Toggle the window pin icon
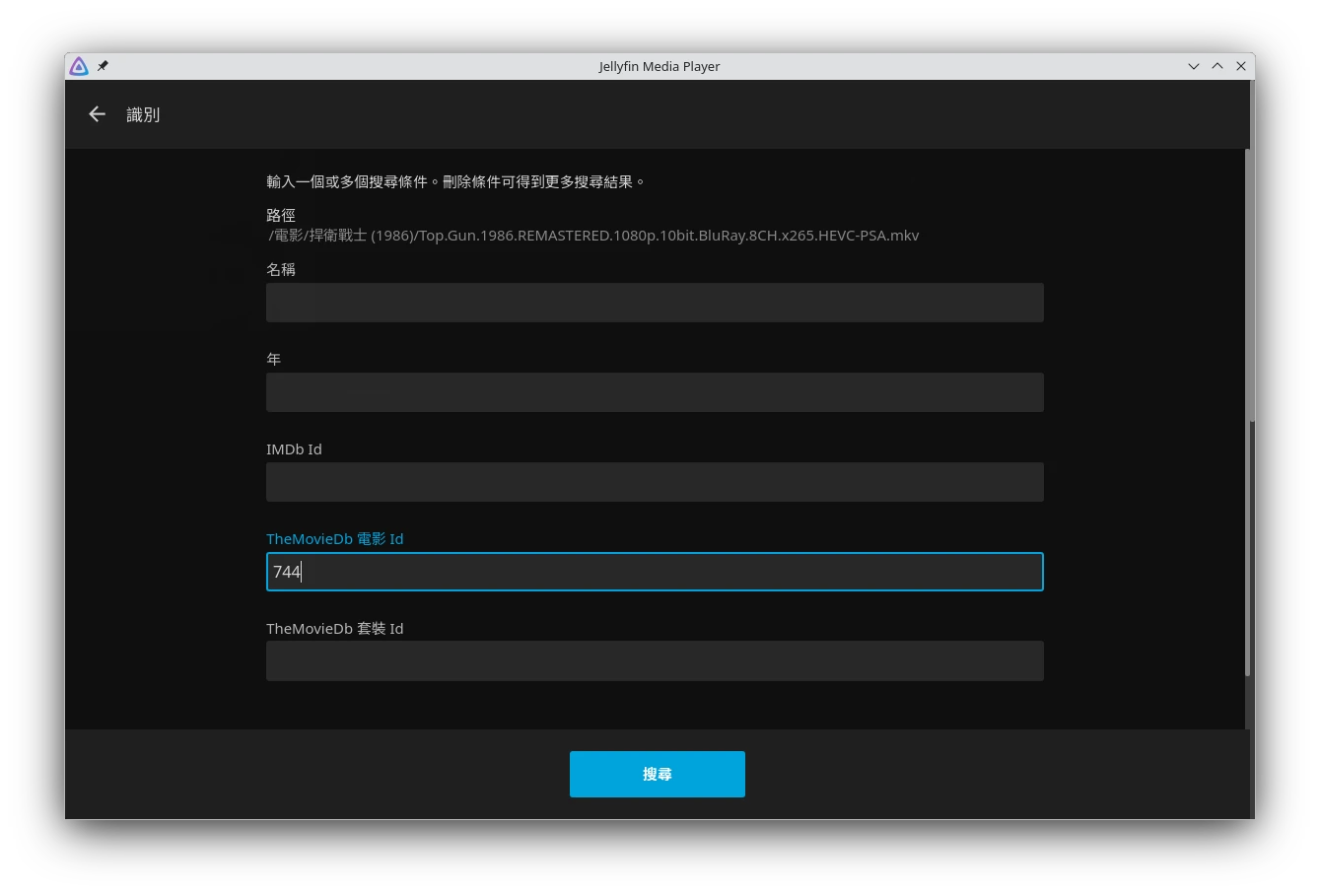The height and width of the screenshot is (896, 1320). pos(103,66)
